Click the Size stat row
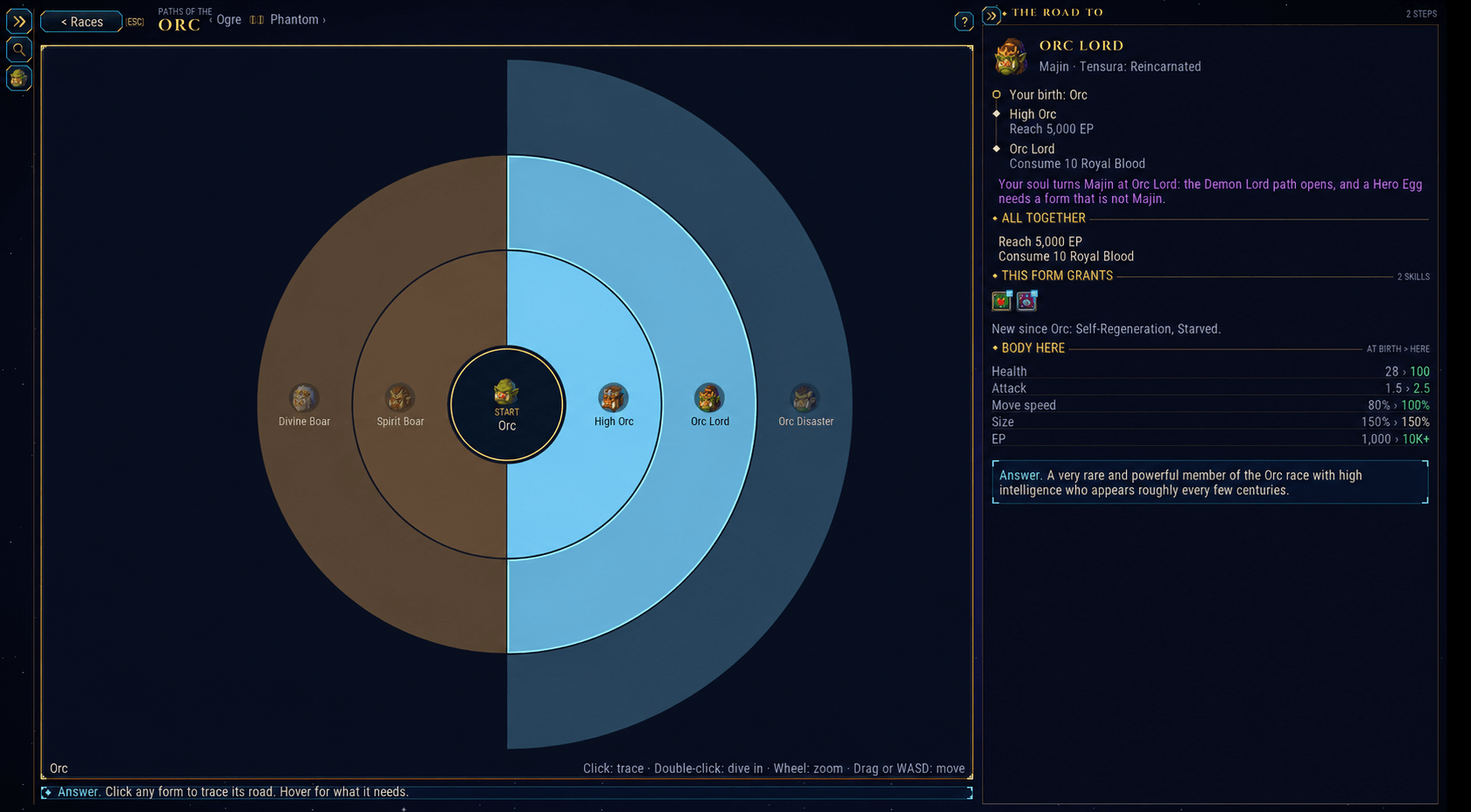This screenshot has height=812, width=1471. tap(1210, 422)
